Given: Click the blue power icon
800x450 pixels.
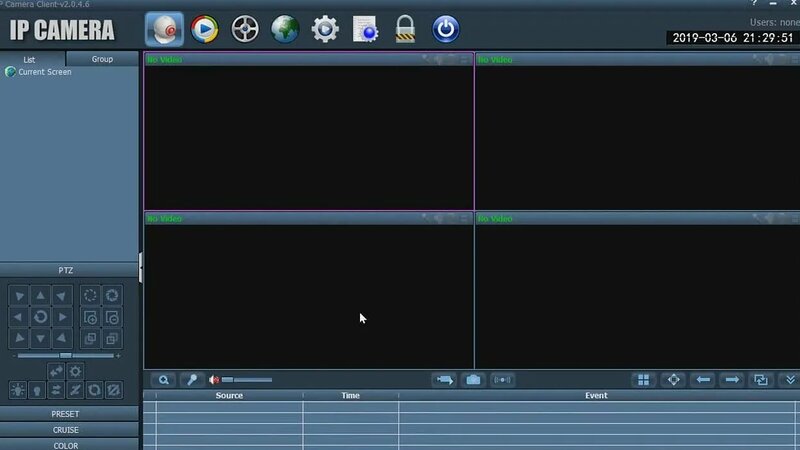Looking at the screenshot, I should (445, 29).
